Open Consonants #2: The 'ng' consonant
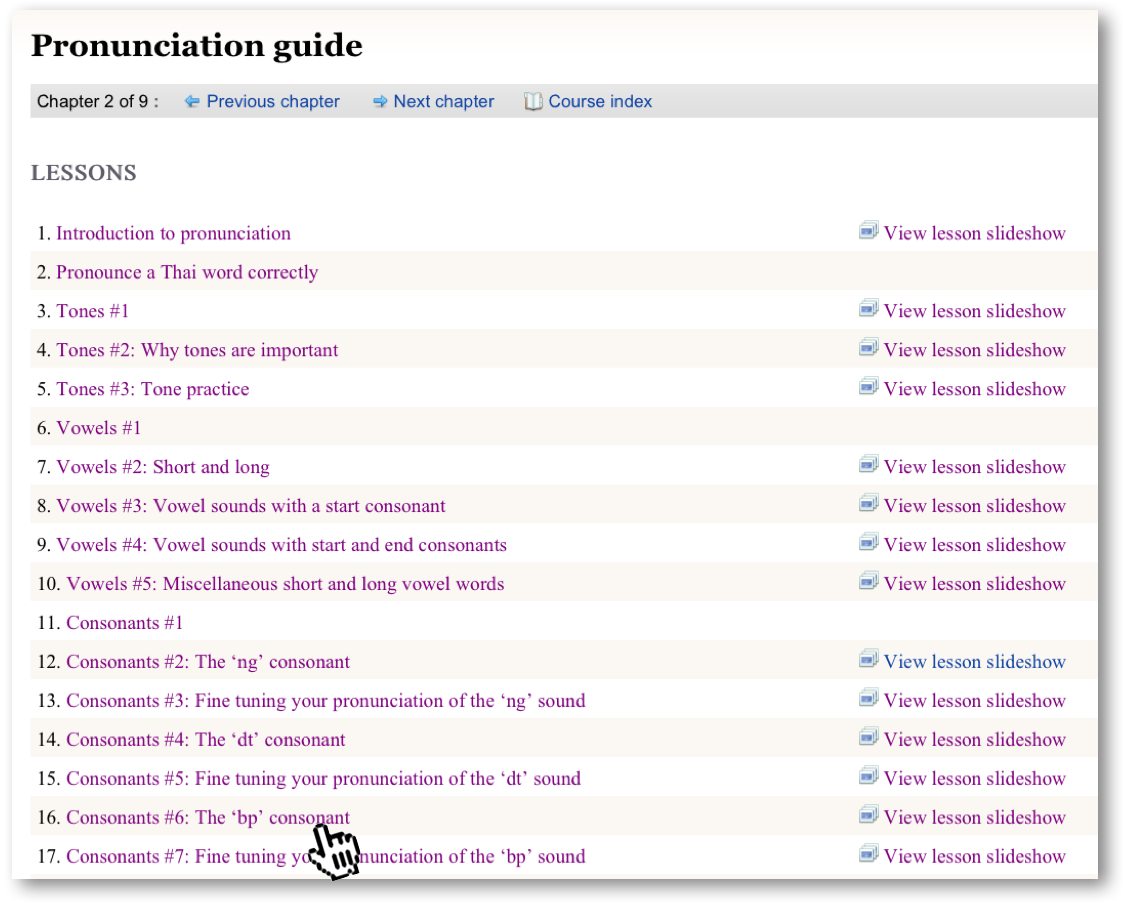The height and width of the screenshot is (904, 1123). point(208,662)
